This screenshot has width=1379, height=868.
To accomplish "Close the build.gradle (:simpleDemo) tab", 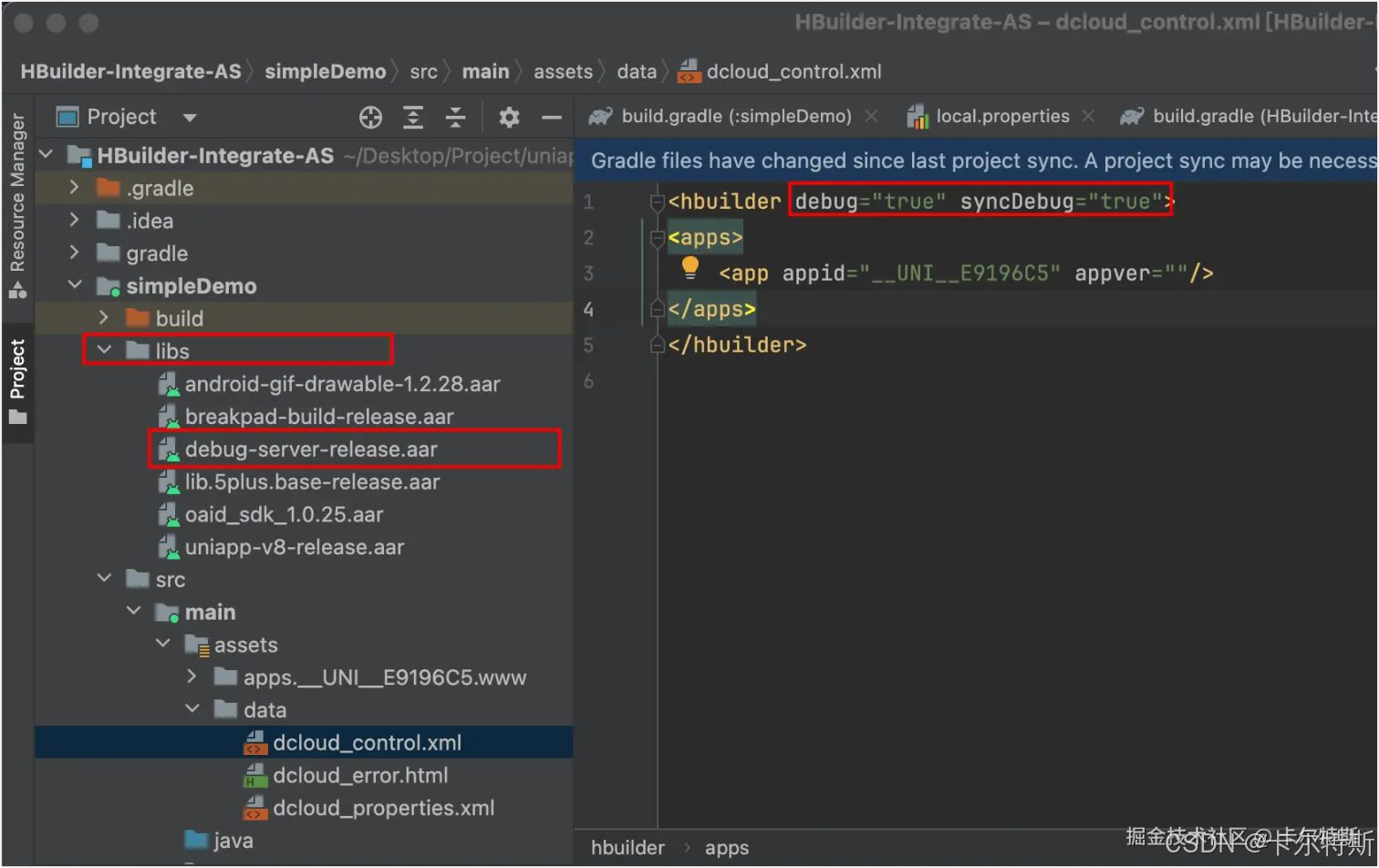I will coord(872,116).
